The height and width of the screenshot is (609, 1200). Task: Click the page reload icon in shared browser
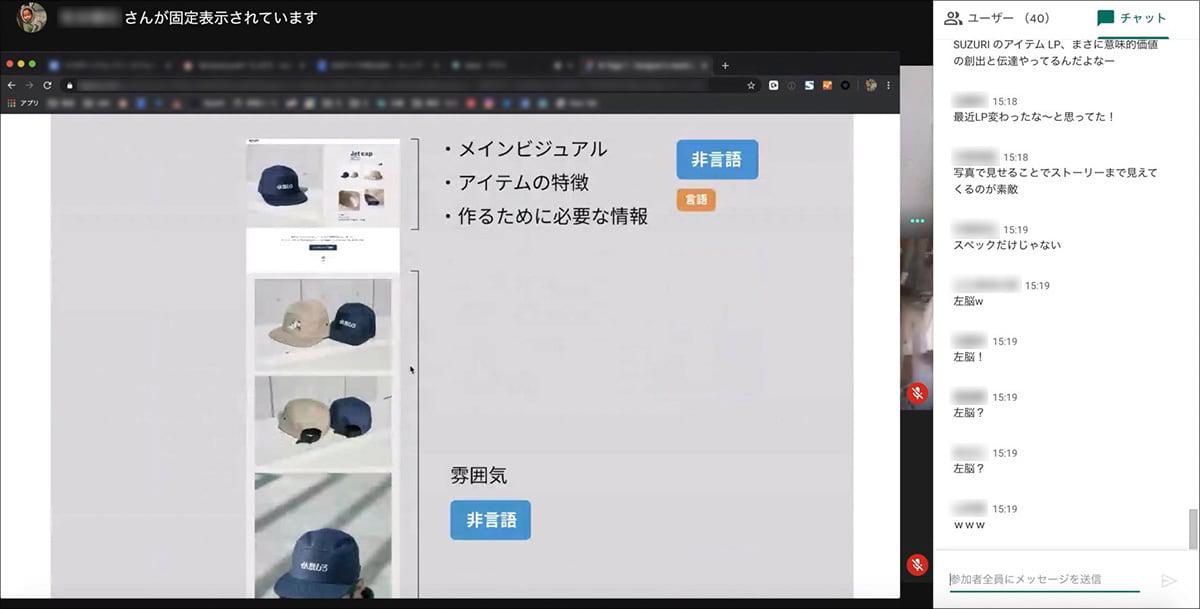(x=48, y=85)
